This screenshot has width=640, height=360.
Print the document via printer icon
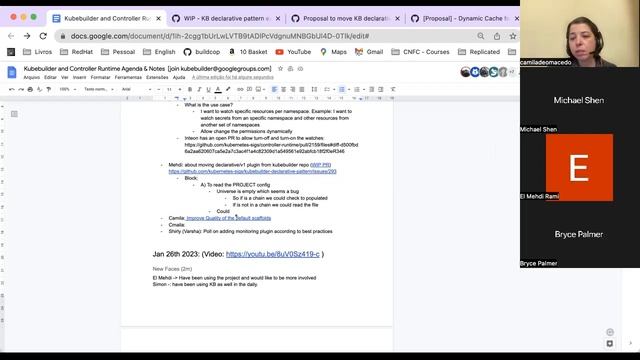click(30, 89)
